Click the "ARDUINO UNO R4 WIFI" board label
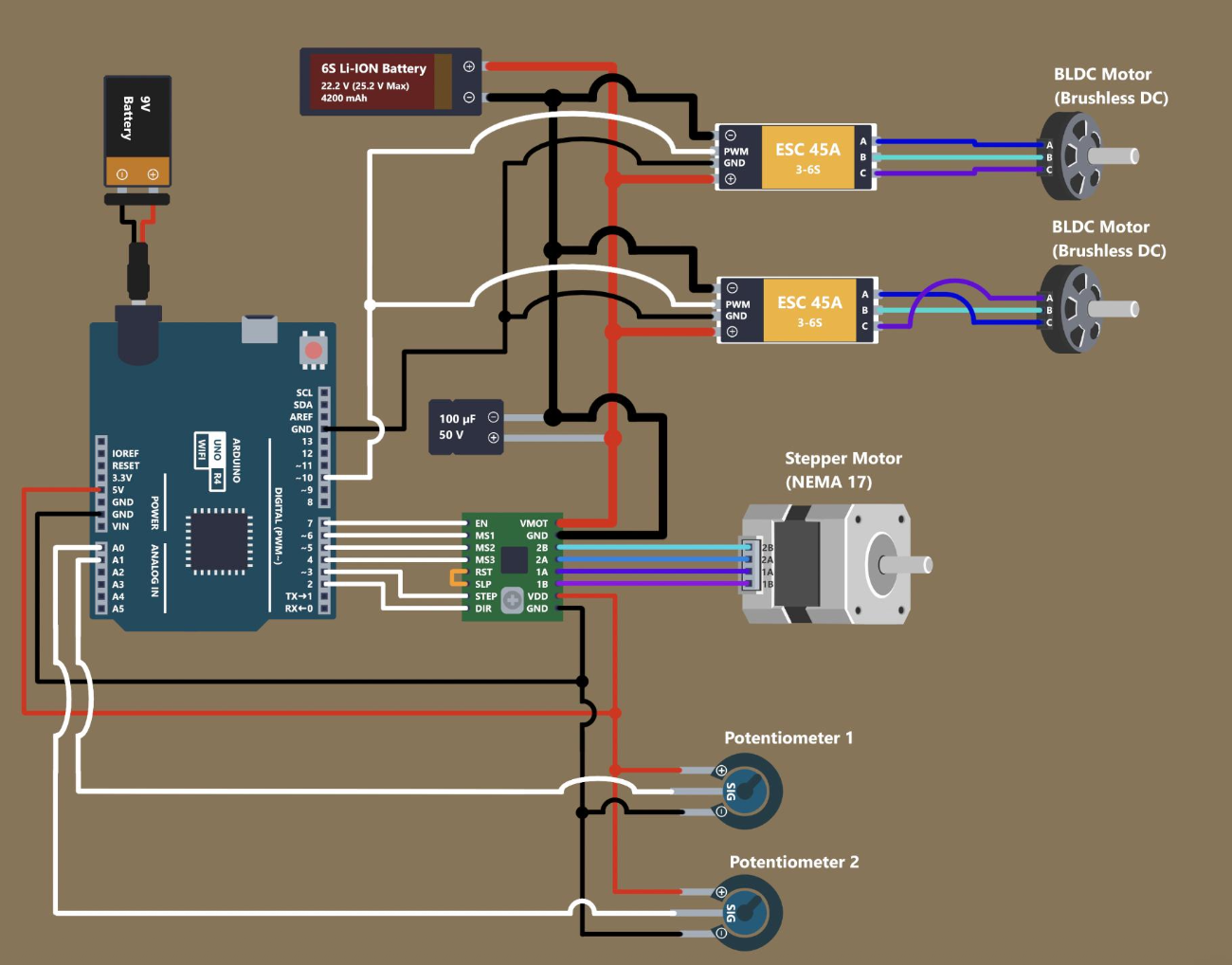This screenshot has height=965, width=1232. (218, 460)
